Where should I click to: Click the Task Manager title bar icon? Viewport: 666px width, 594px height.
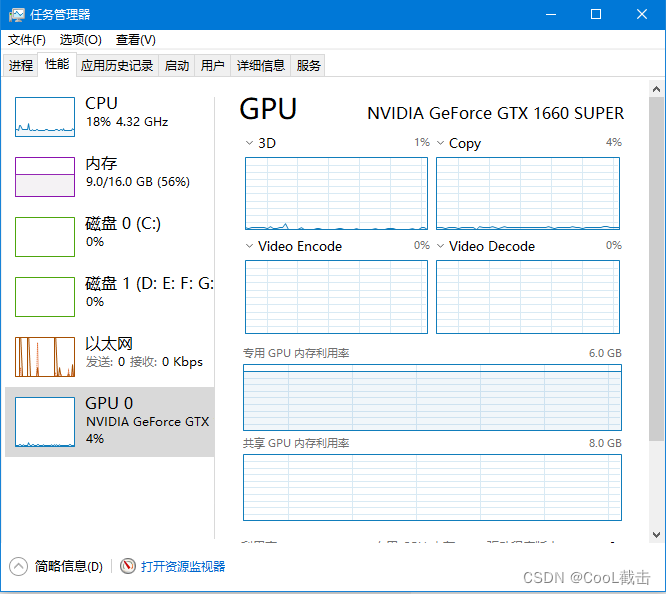(x=17, y=15)
